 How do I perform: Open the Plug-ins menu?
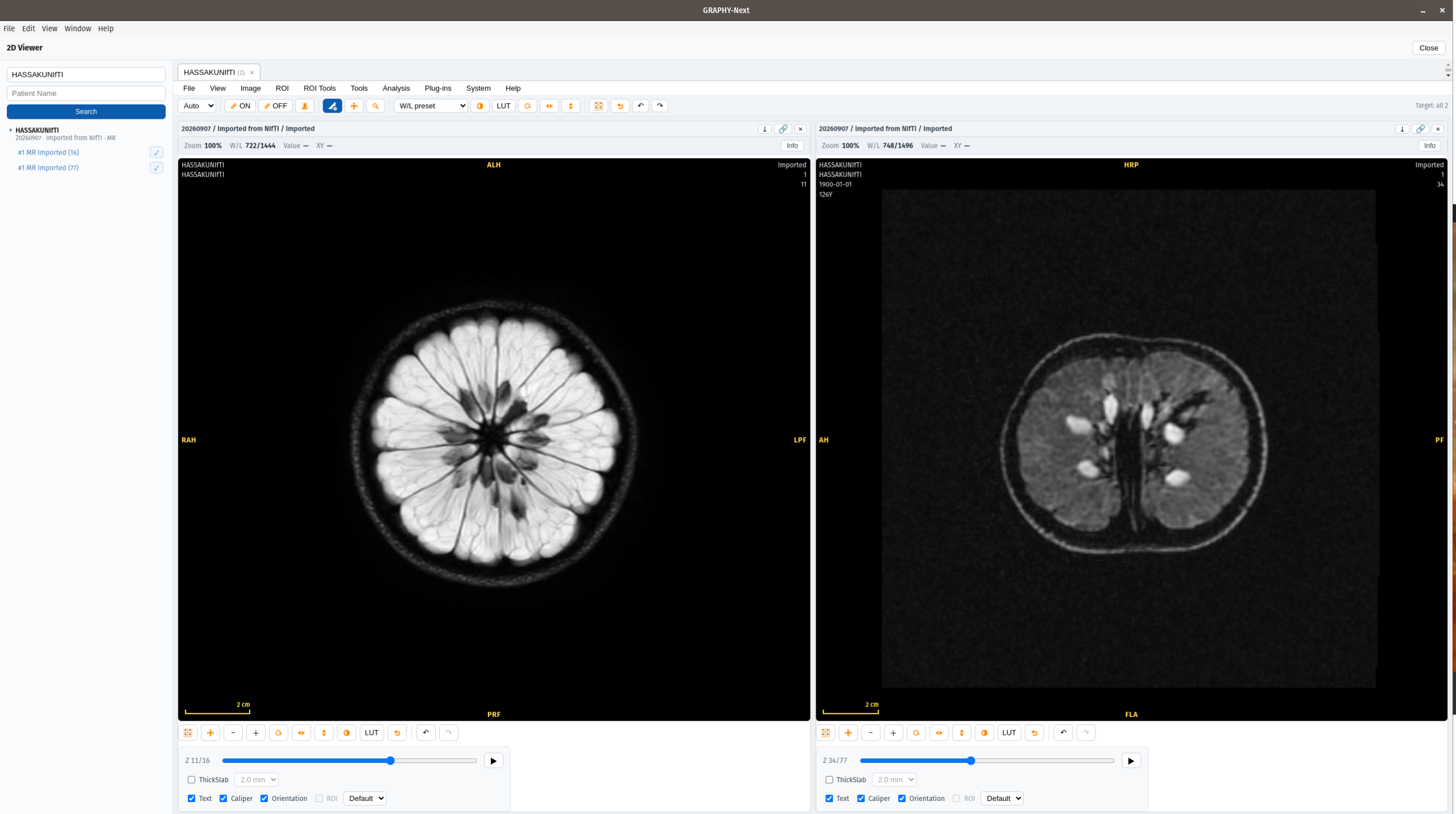coord(438,88)
